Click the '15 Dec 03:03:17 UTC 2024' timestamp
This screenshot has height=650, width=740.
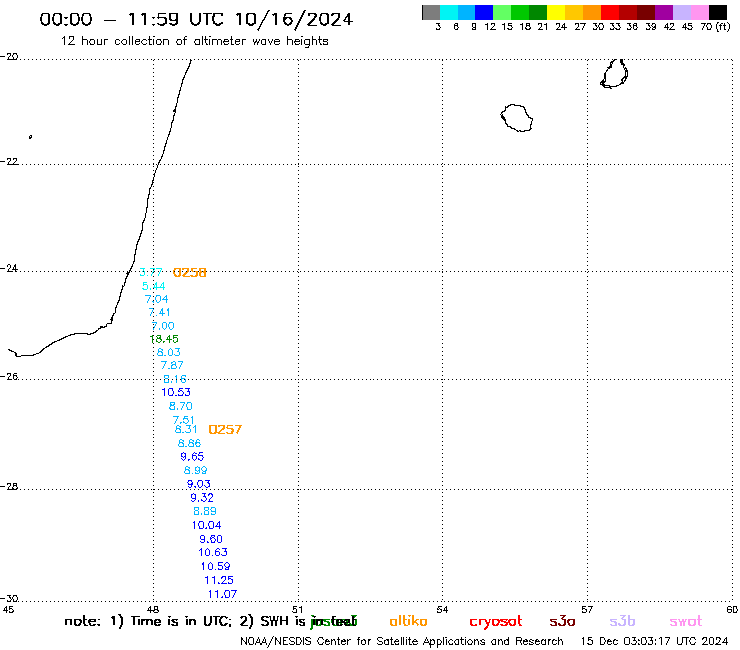coord(654,642)
